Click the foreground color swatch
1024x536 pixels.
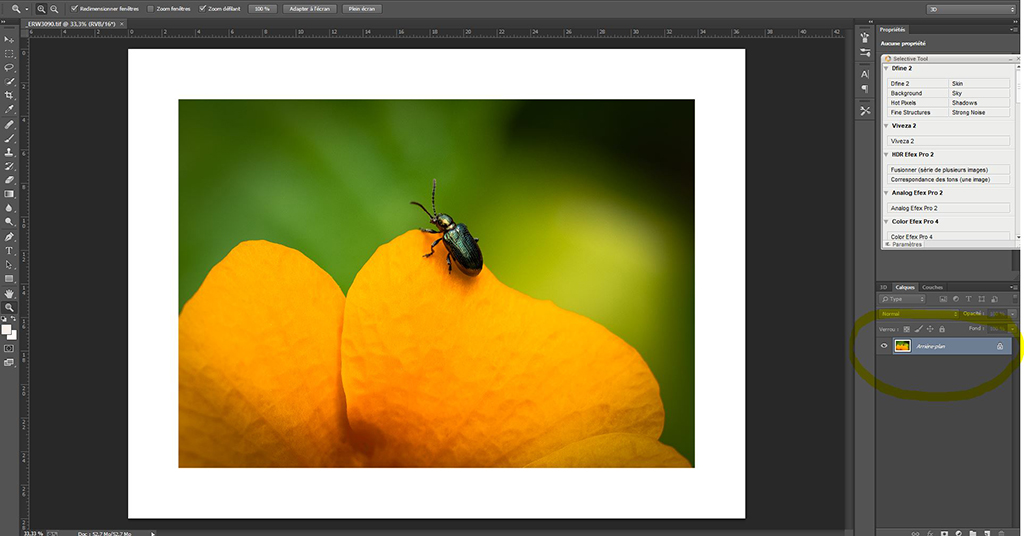point(7,328)
